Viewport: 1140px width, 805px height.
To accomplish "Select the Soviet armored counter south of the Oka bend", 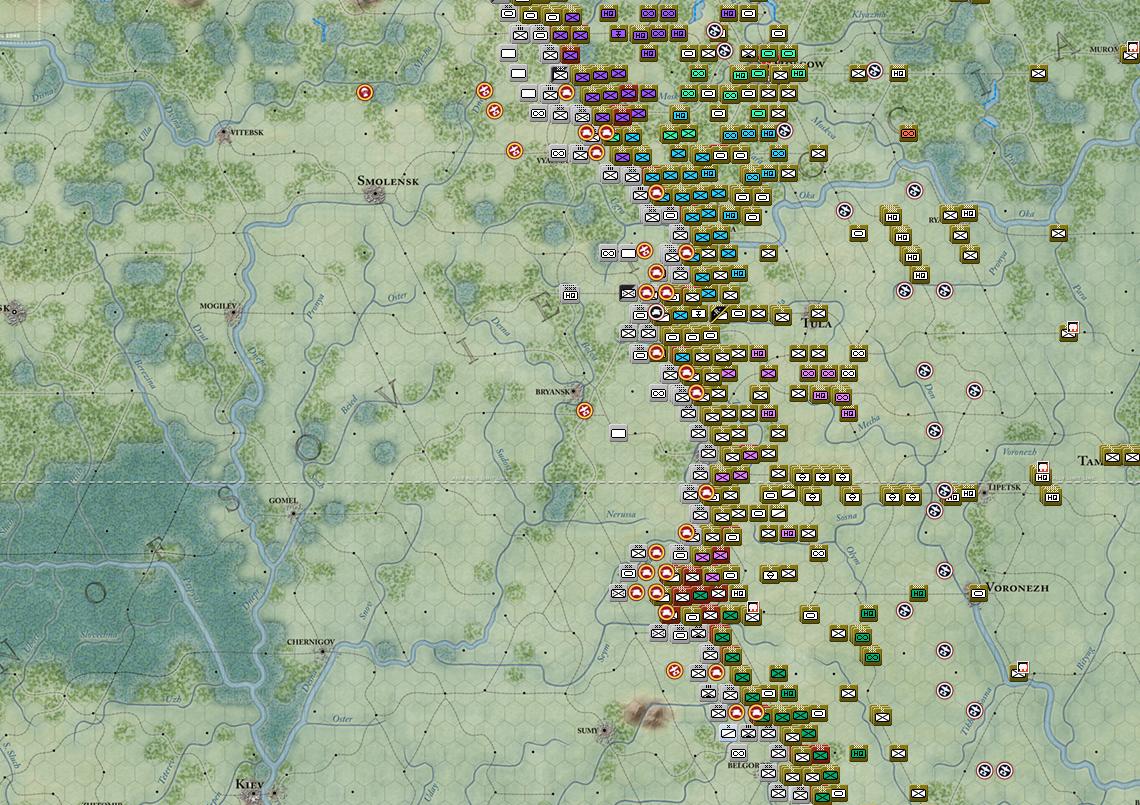I will pyautogui.click(x=859, y=233).
